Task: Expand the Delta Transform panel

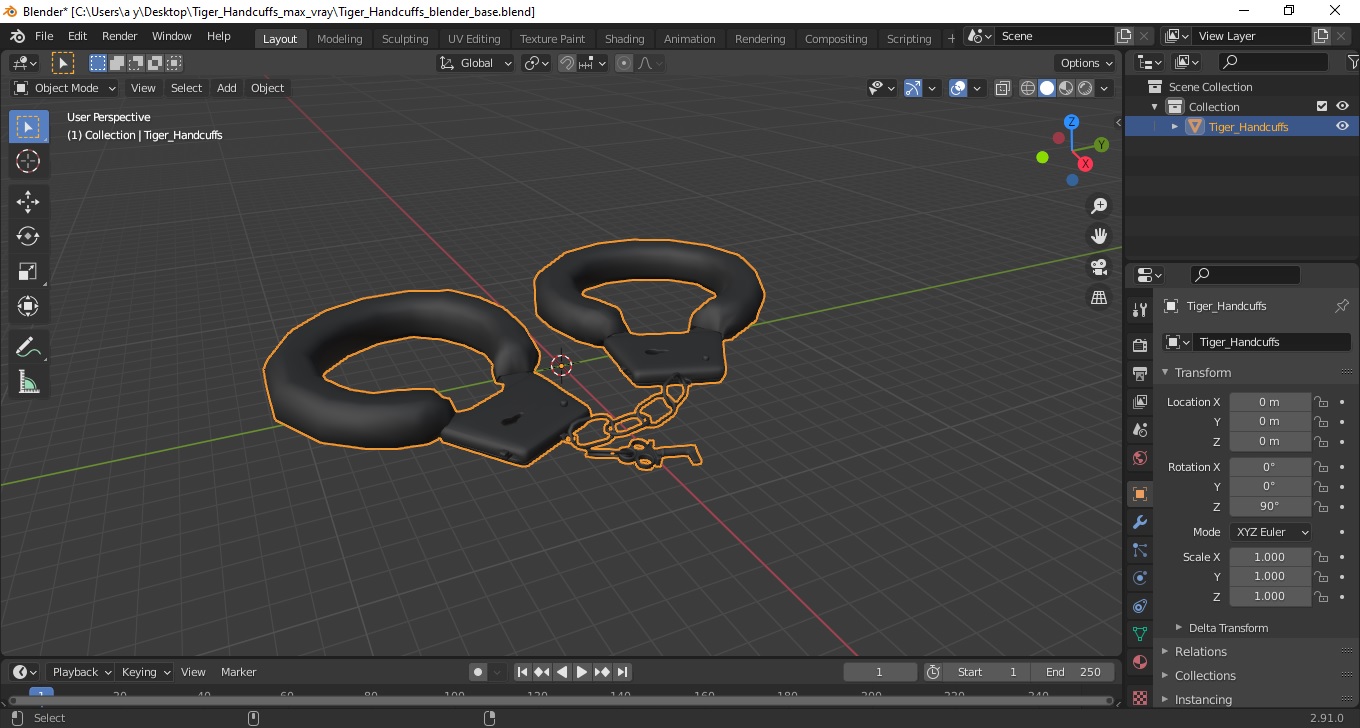Action: [1228, 628]
